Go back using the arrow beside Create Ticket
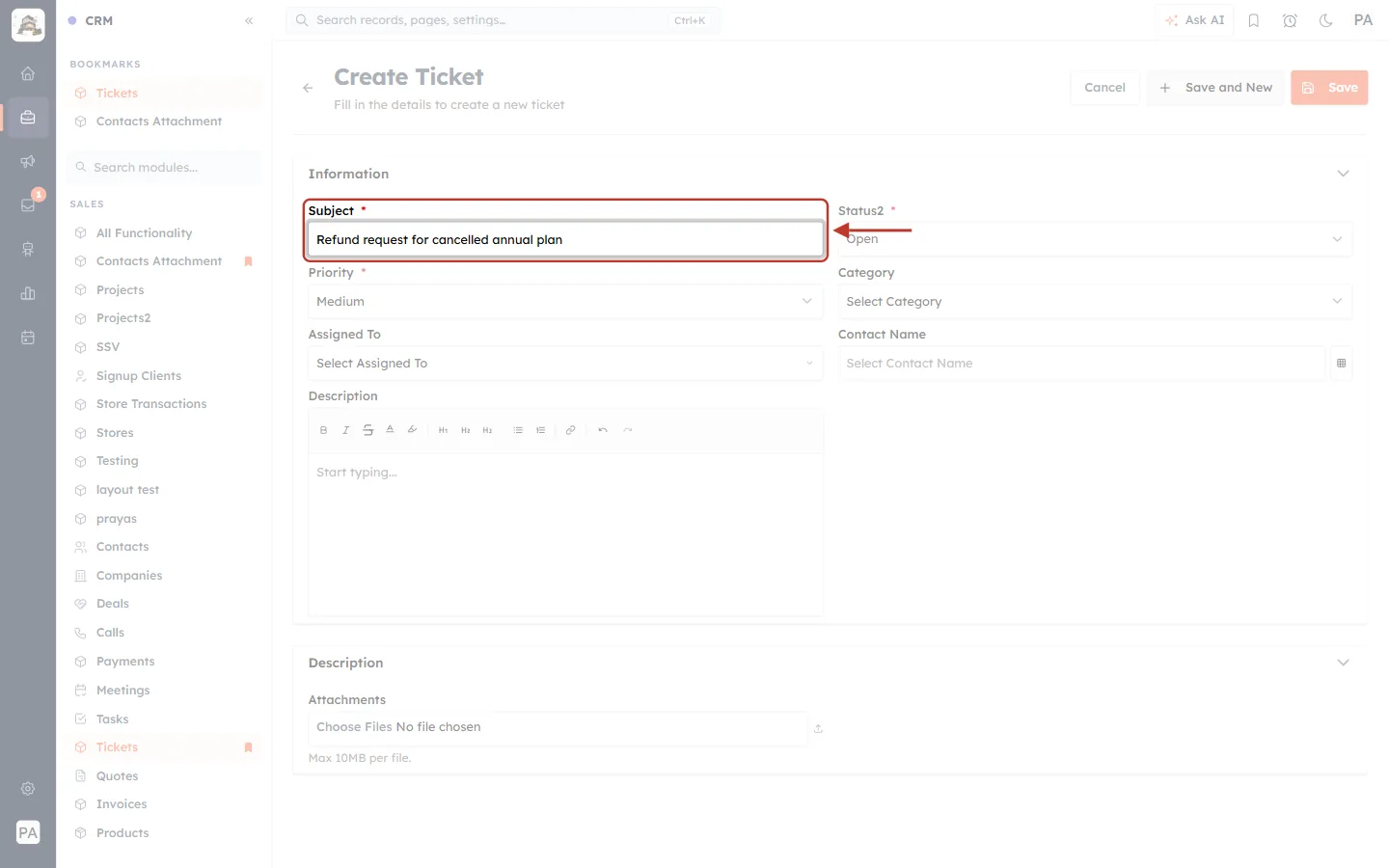The height and width of the screenshot is (868, 1389). click(x=308, y=88)
